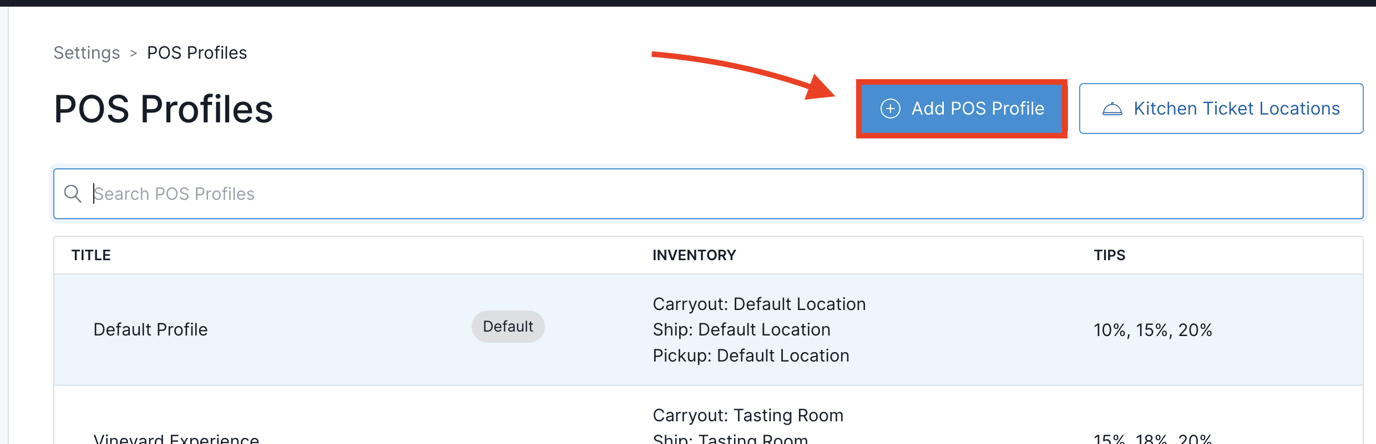Sort by the TITLE column header
Screen dimensions: 1376x444
[x=91, y=255]
